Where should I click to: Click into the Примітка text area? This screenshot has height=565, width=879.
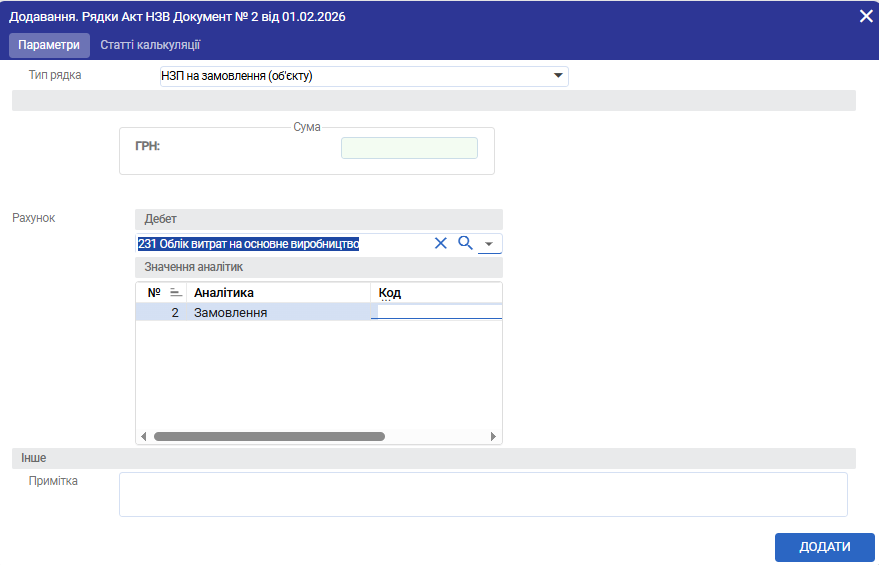point(482,494)
